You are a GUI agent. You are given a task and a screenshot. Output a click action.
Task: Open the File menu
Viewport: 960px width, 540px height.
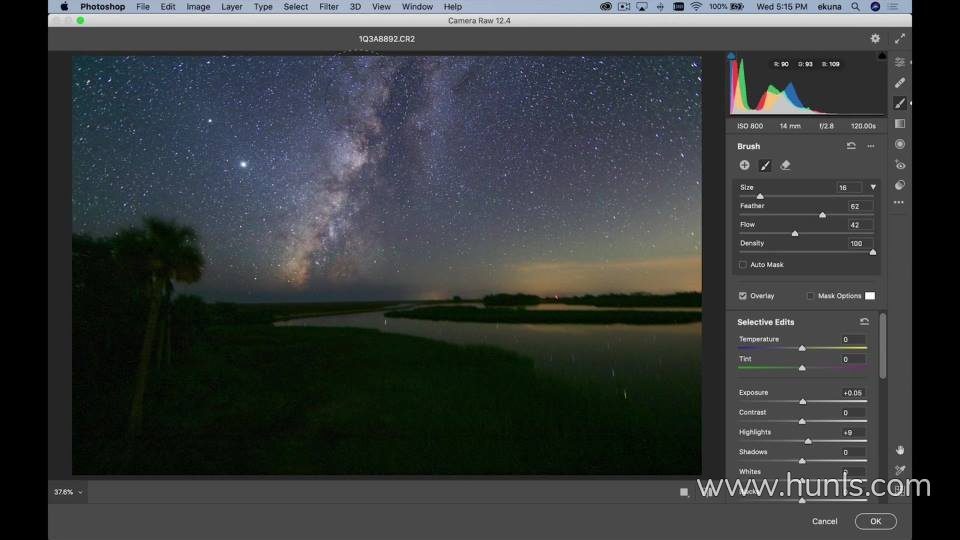[143, 7]
